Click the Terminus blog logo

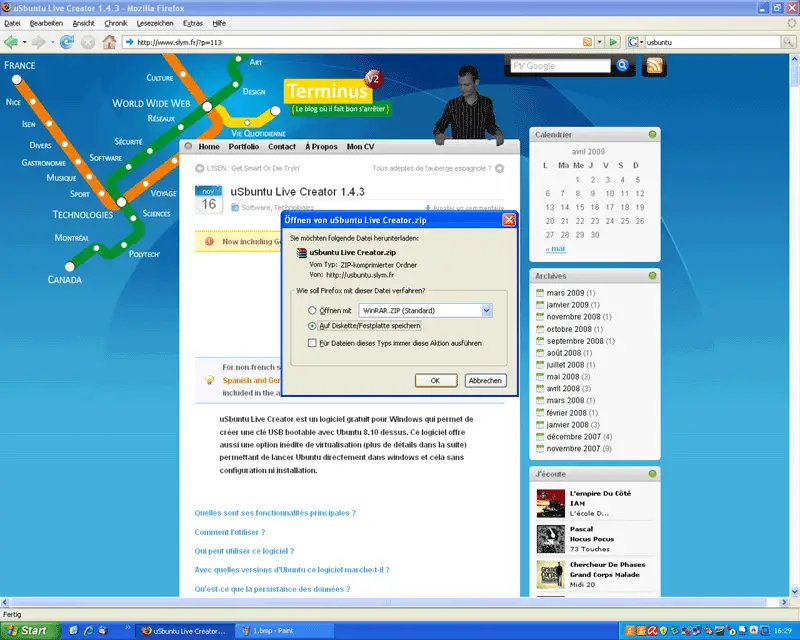pos(327,91)
